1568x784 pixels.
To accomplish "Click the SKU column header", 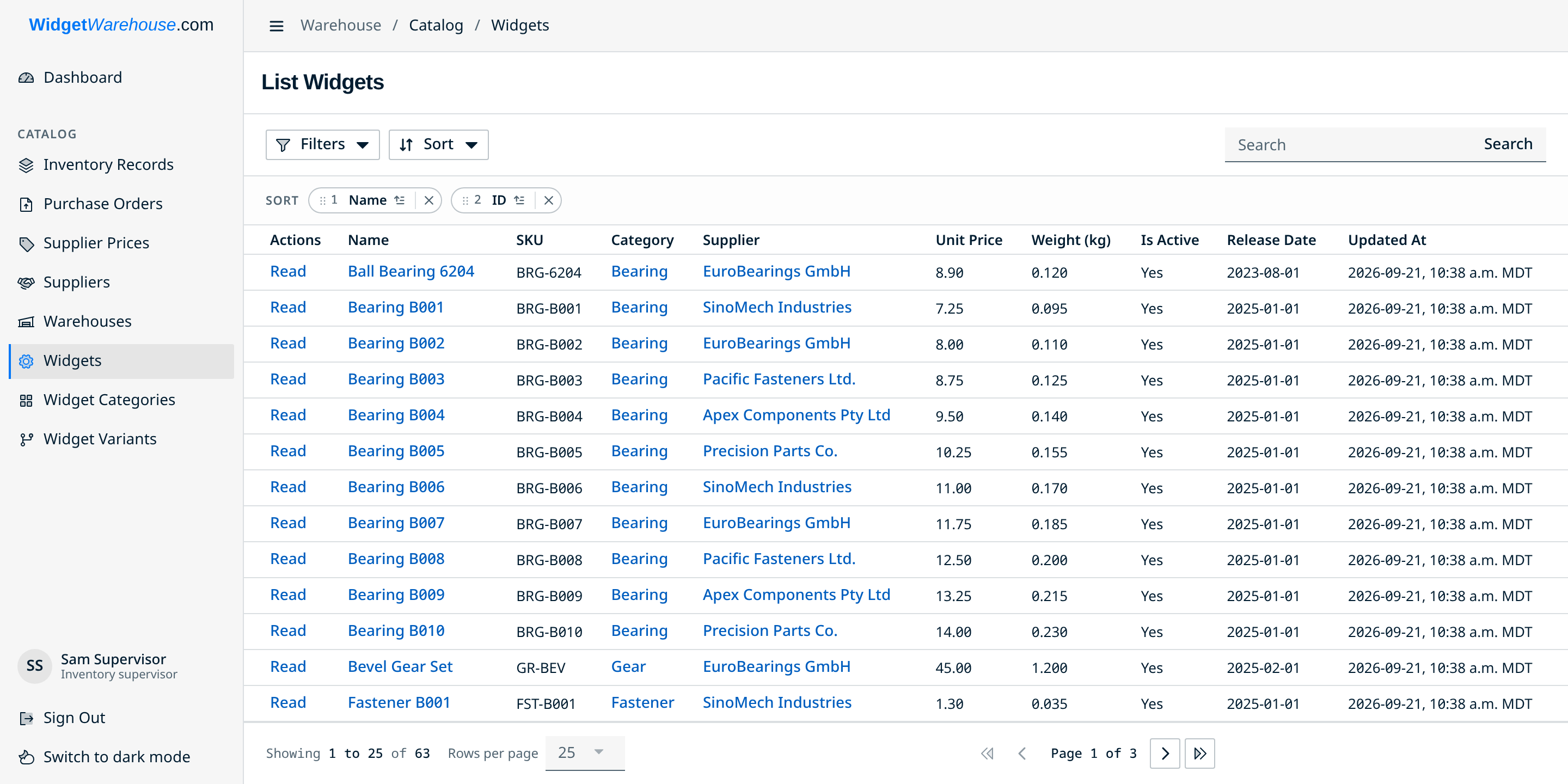I will (x=529, y=240).
